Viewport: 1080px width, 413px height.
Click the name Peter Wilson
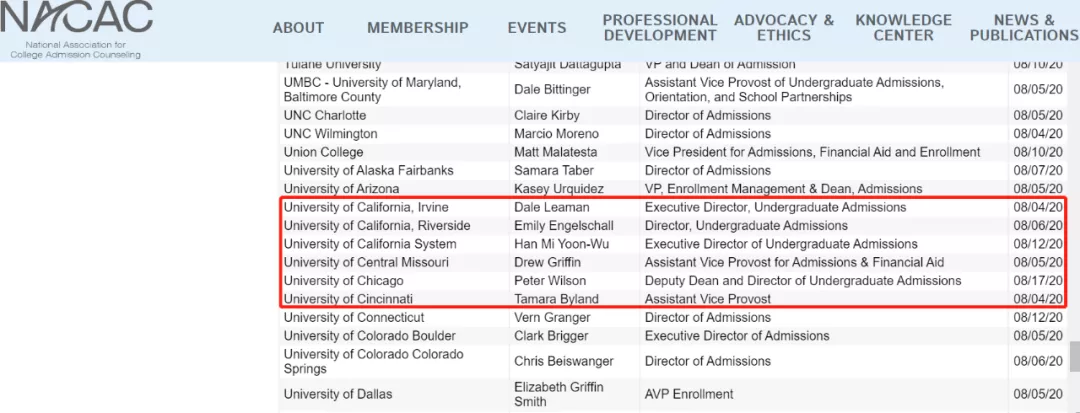[550, 281]
